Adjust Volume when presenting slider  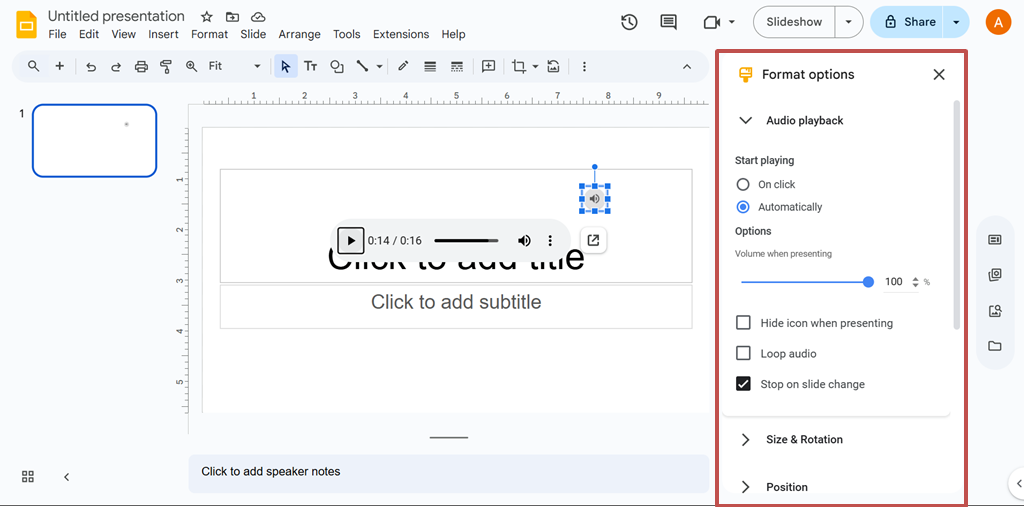click(x=807, y=282)
